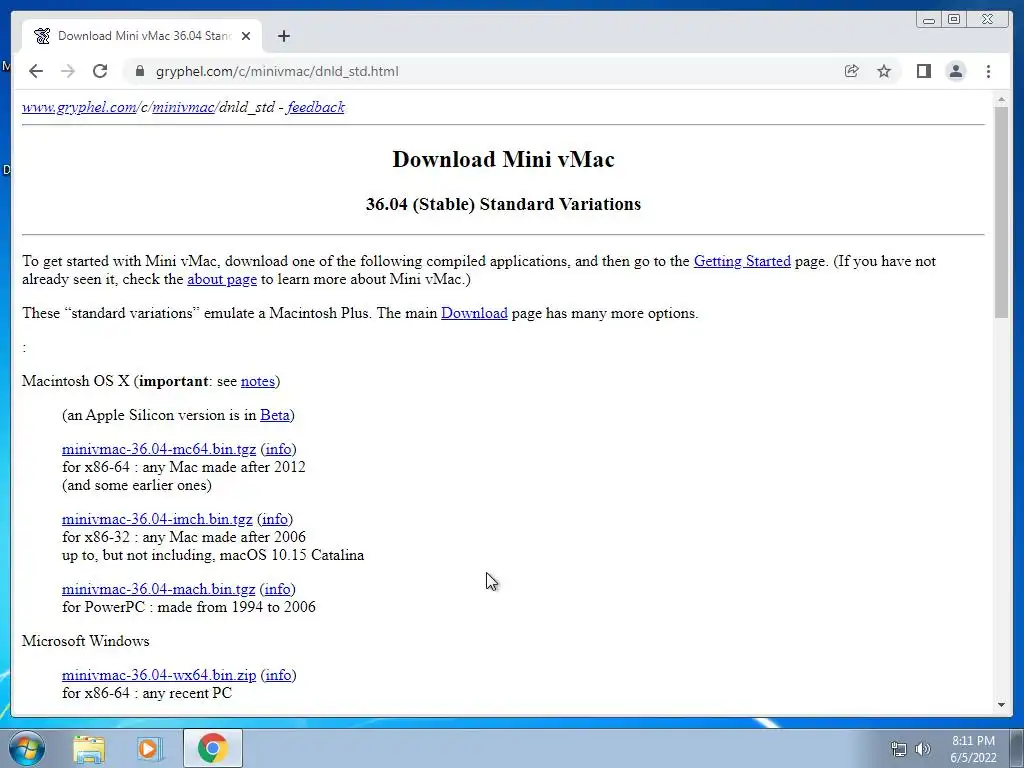Open the Macintosh OS X notes link
This screenshot has height=768, width=1024.
[258, 381]
